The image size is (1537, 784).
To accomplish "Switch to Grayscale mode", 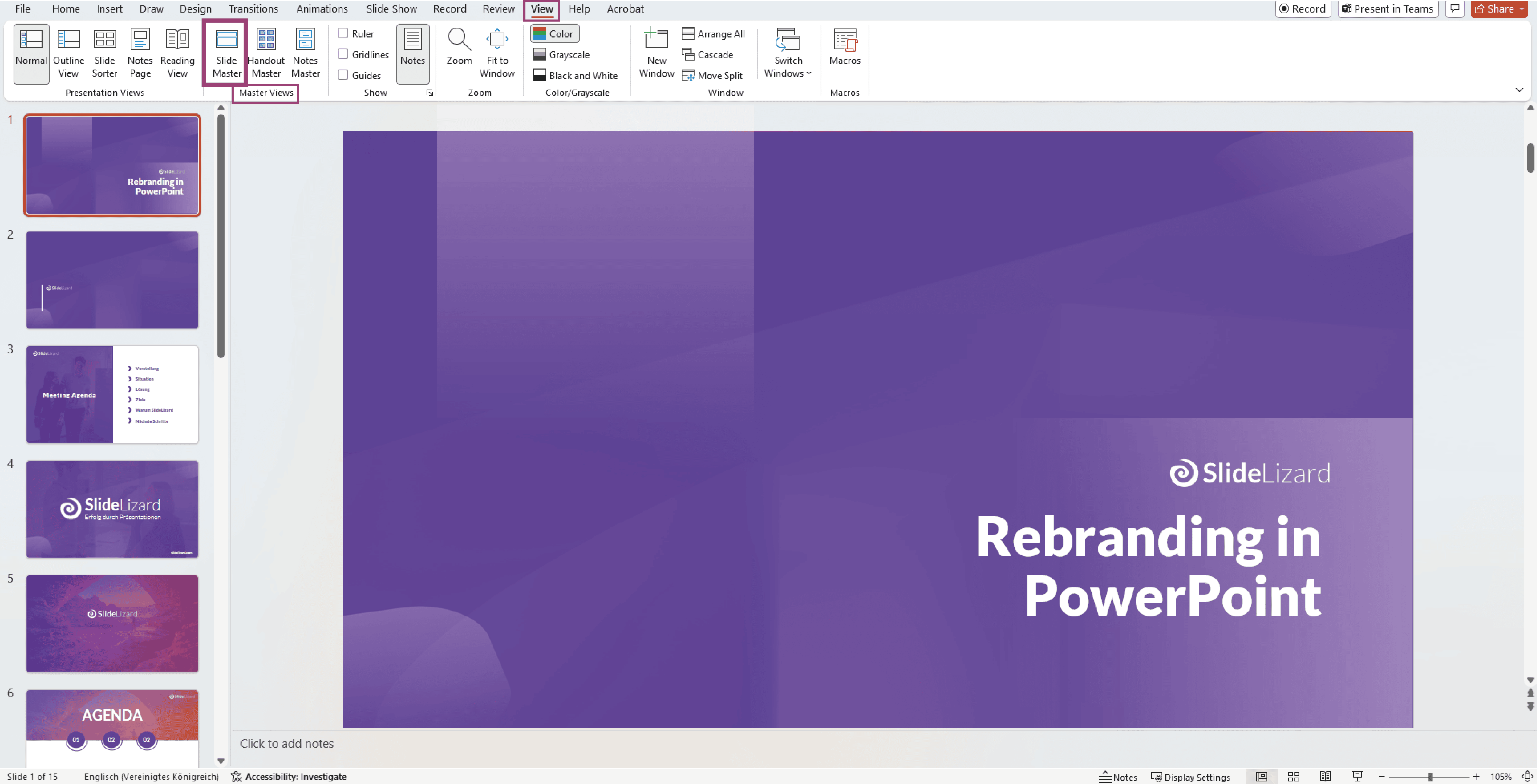I will pyautogui.click(x=561, y=55).
